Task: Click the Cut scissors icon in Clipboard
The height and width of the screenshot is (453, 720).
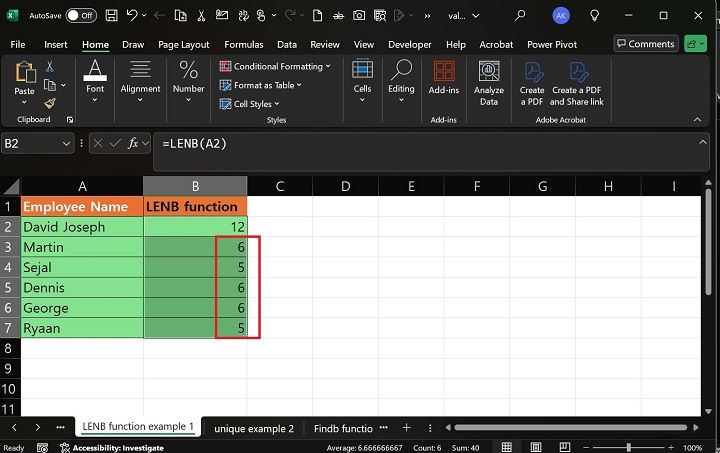Action: [49, 66]
